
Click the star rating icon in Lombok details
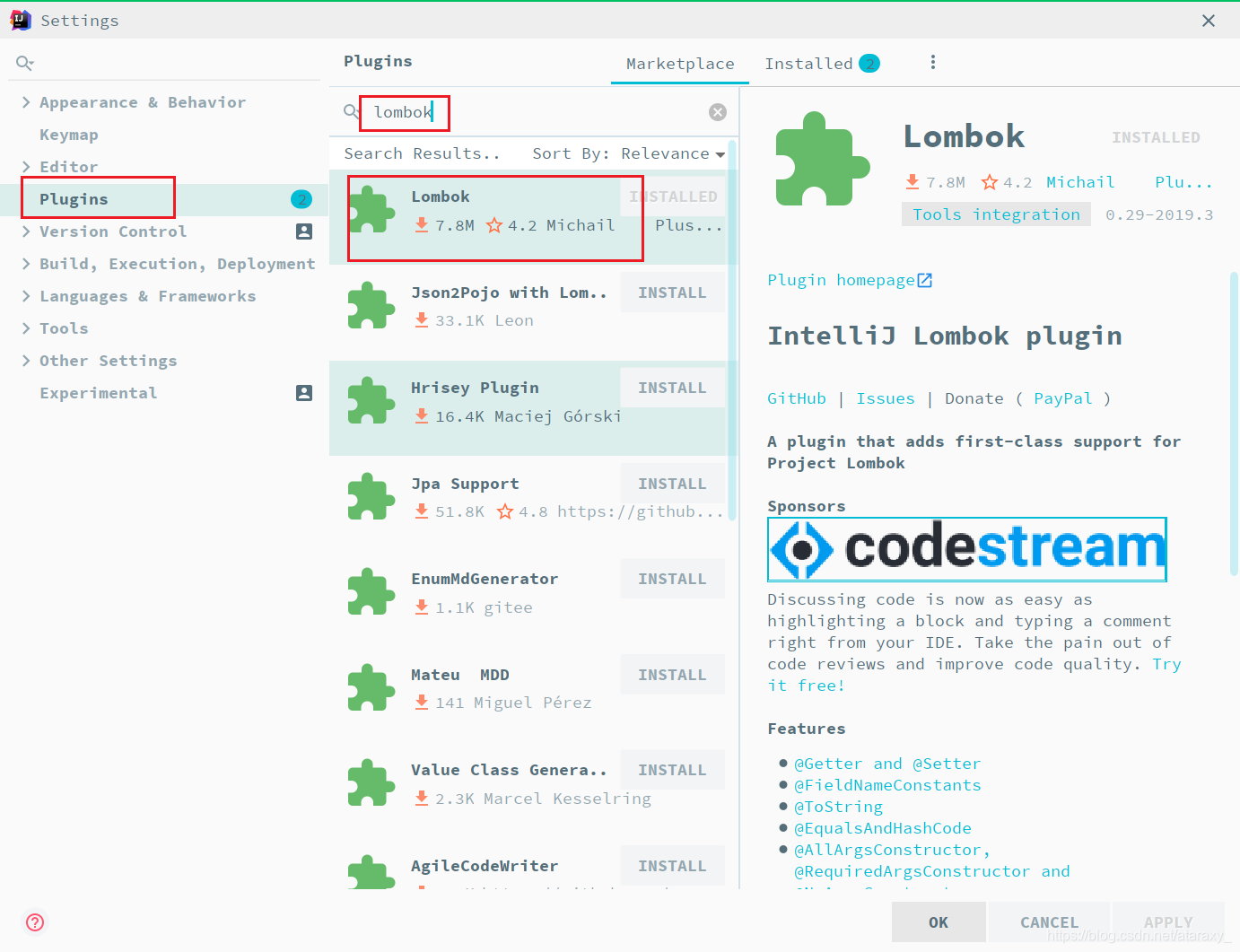coord(990,182)
